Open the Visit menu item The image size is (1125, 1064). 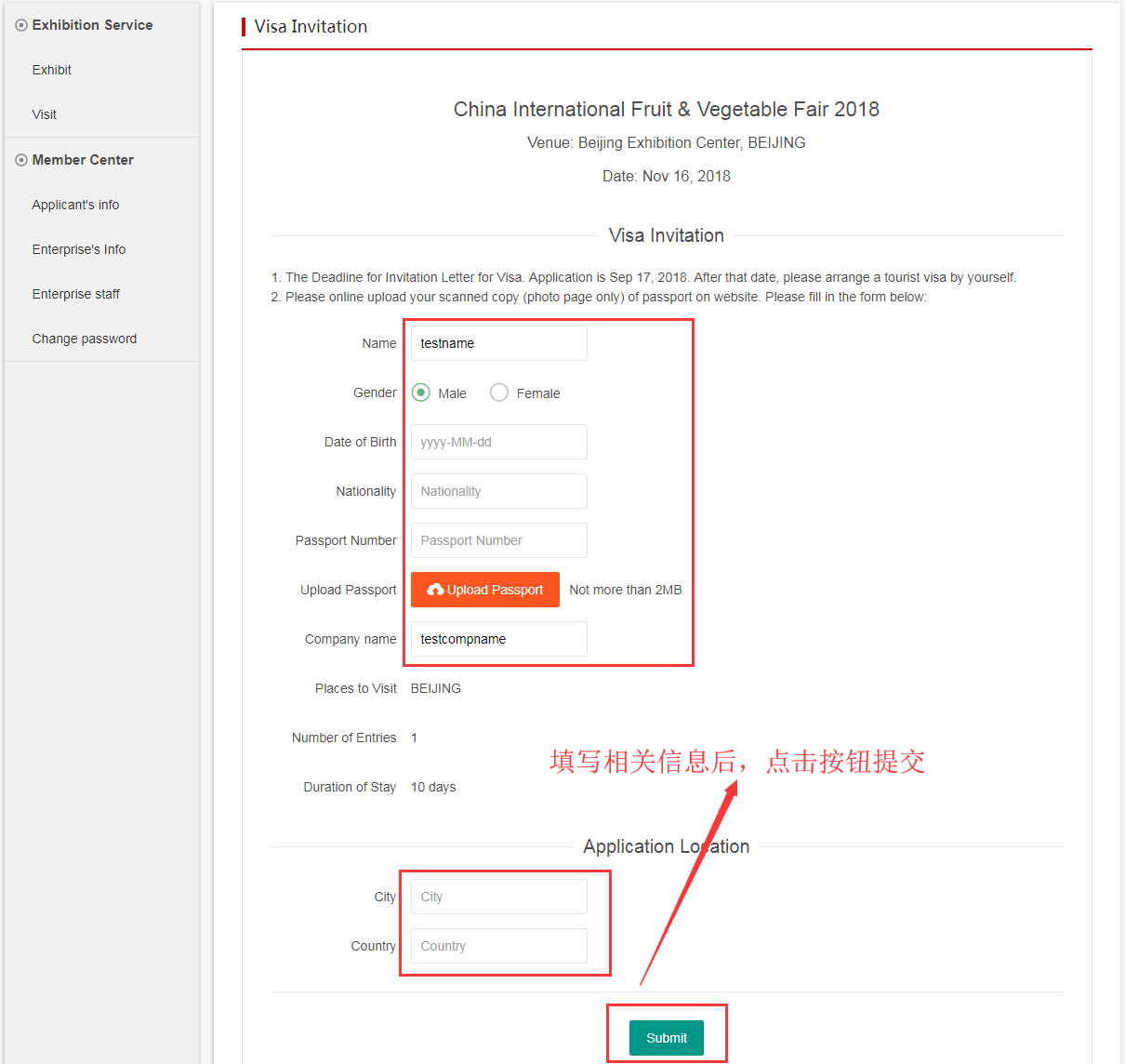pyautogui.click(x=45, y=114)
